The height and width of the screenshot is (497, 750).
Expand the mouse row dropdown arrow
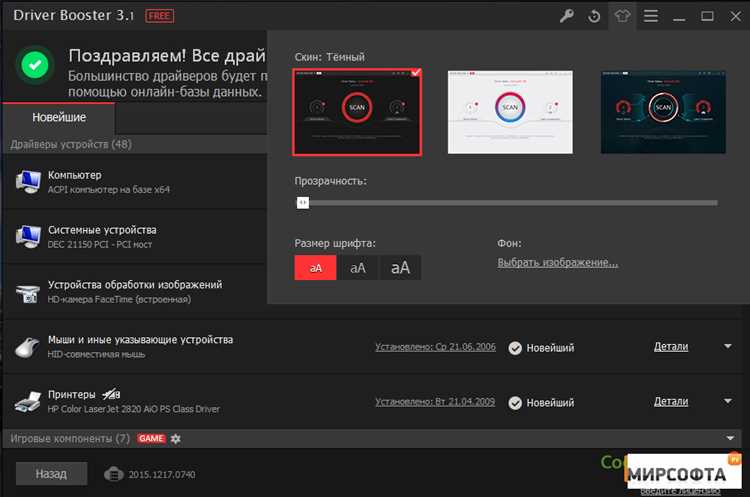point(728,346)
